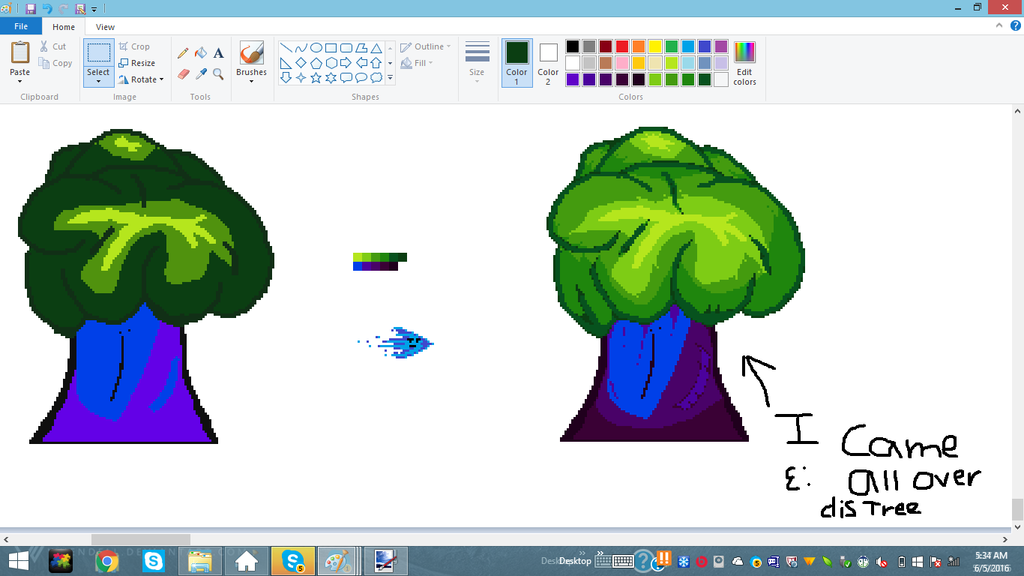This screenshot has height=576, width=1024.
Task: Switch to the View tab
Action: [x=105, y=27]
